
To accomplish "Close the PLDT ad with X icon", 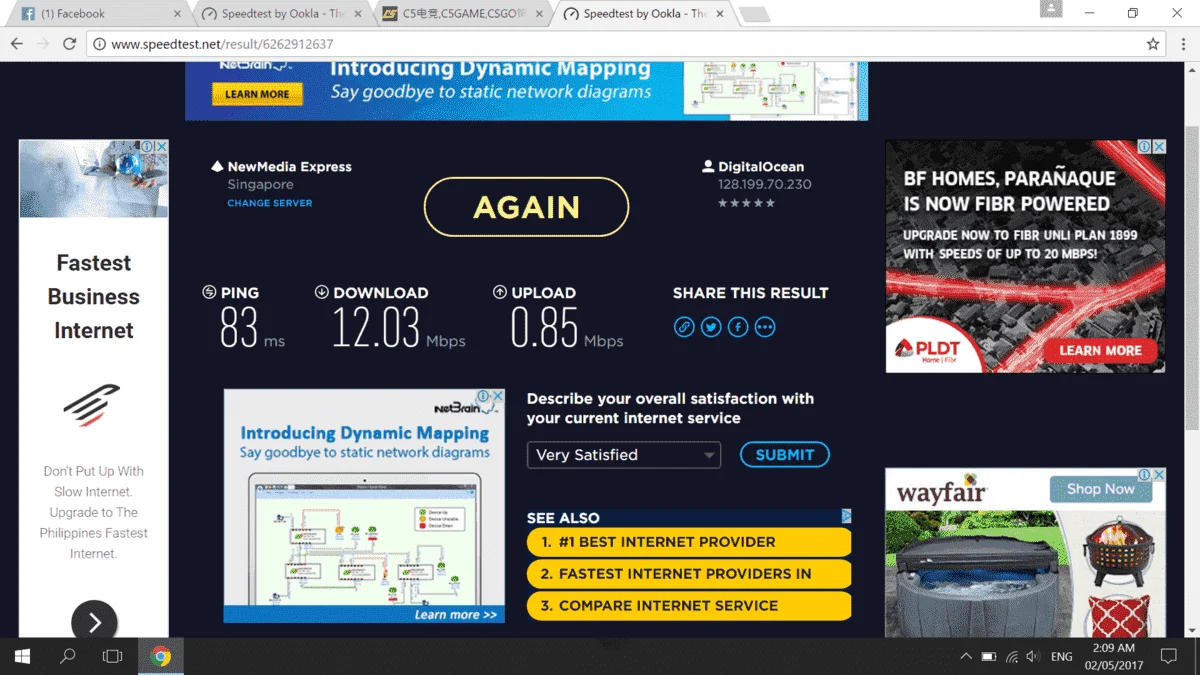I will coord(1159,147).
